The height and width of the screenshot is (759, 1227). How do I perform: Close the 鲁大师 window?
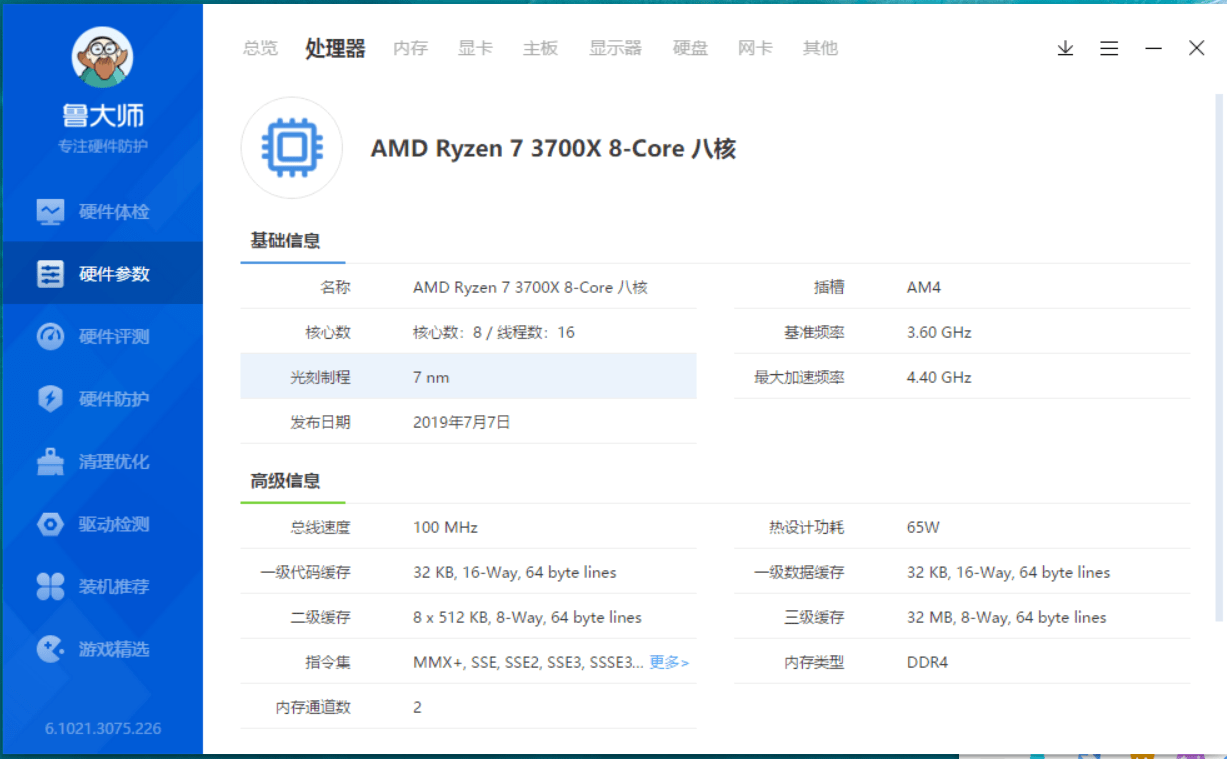click(1196, 48)
